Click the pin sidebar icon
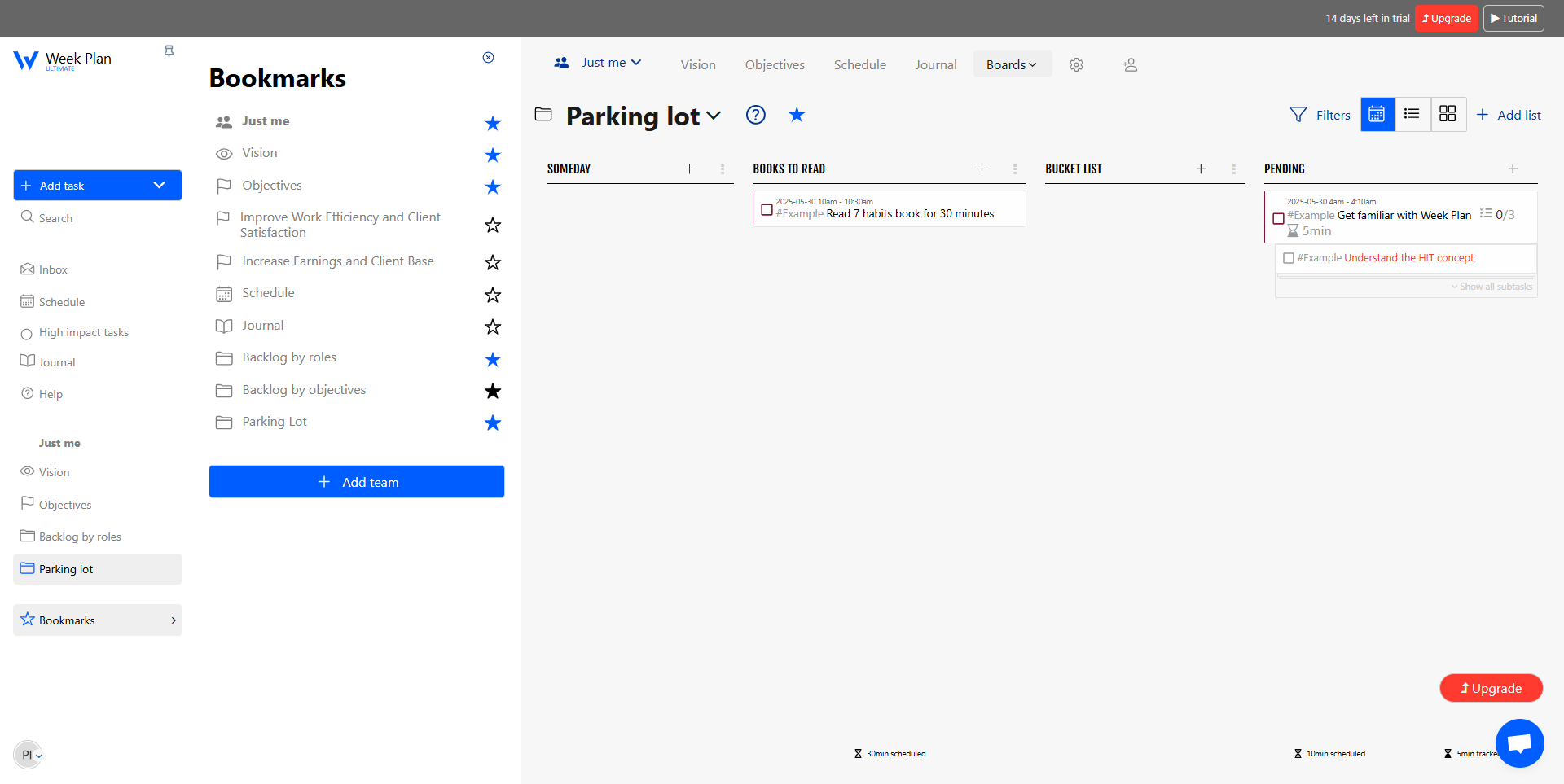The height and width of the screenshot is (784, 1564). [x=169, y=51]
